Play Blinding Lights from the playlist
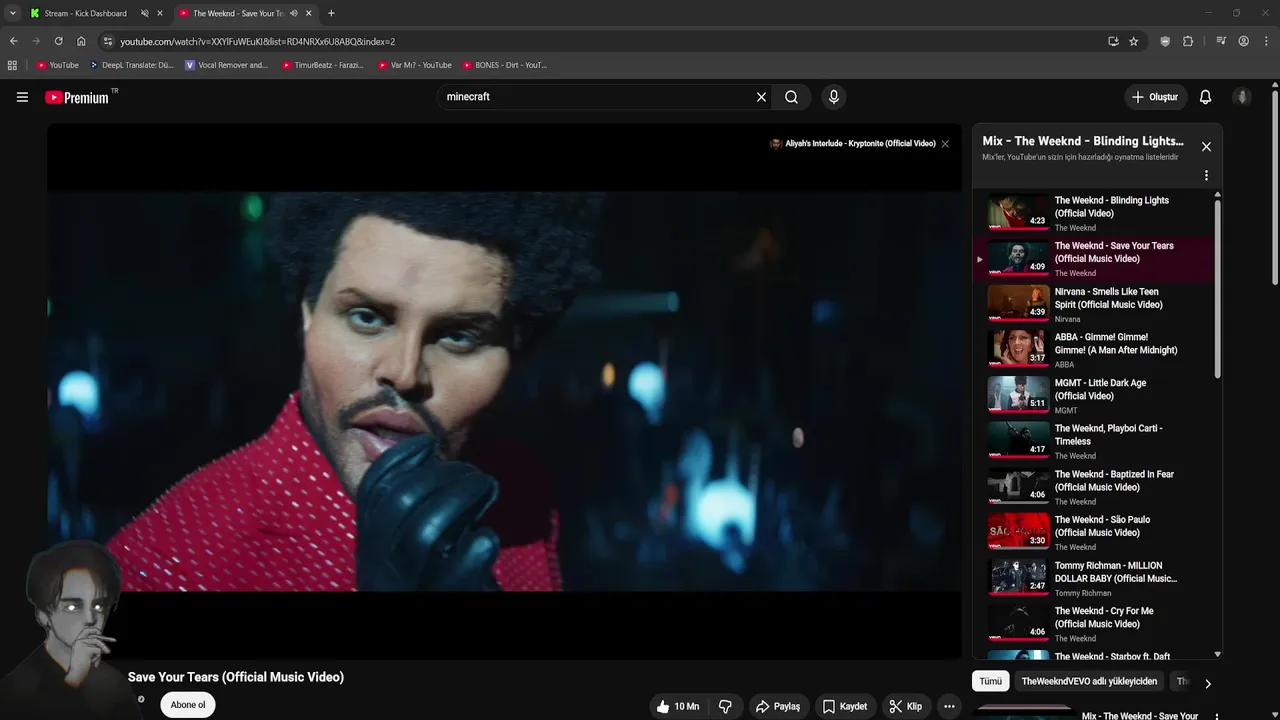1280x720 pixels. (x=1093, y=213)
